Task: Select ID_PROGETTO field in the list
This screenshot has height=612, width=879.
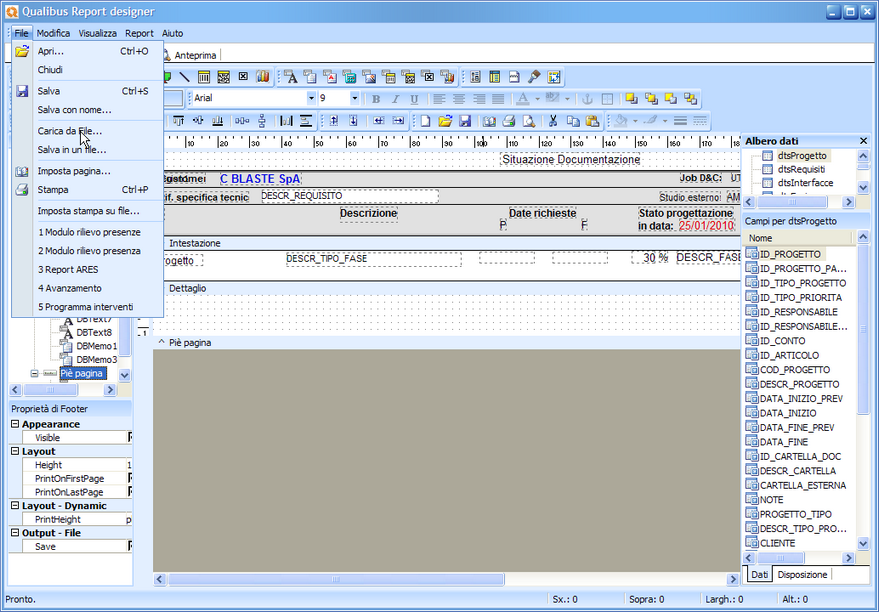Action: [x=788, y=254]
